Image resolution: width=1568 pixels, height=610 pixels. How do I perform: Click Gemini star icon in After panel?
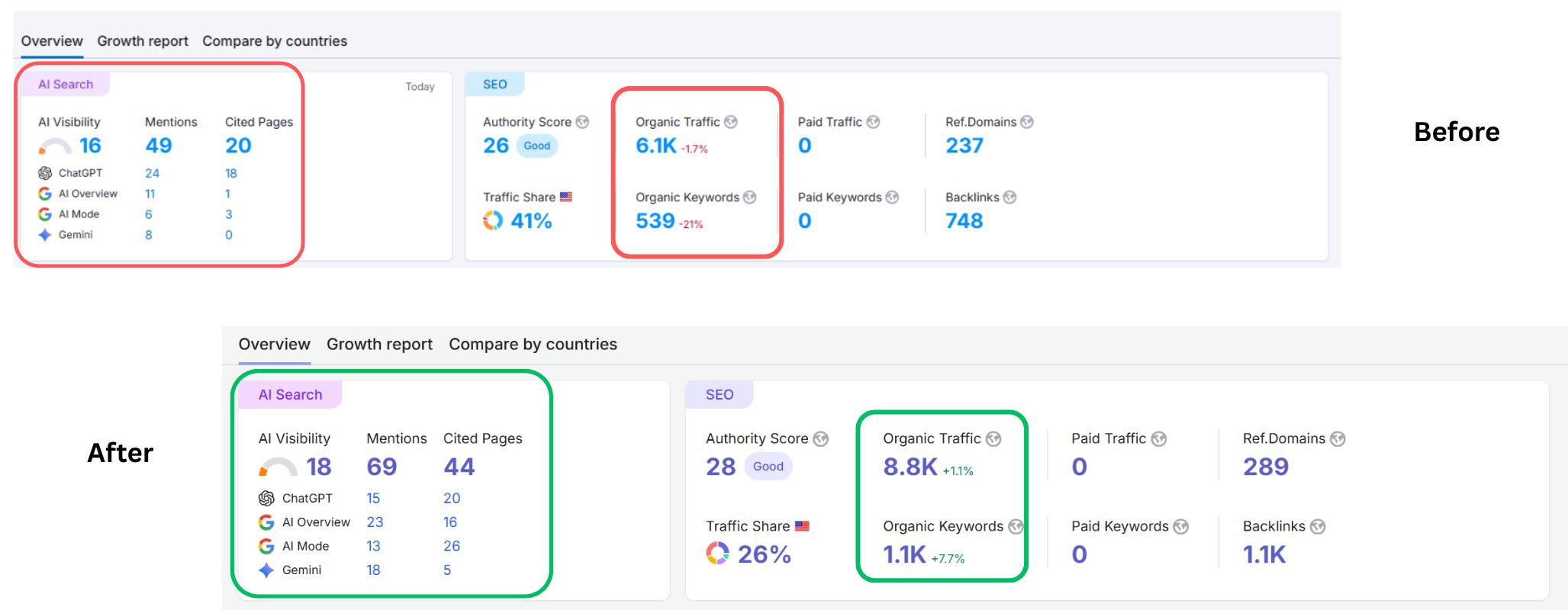pos(266,570)
